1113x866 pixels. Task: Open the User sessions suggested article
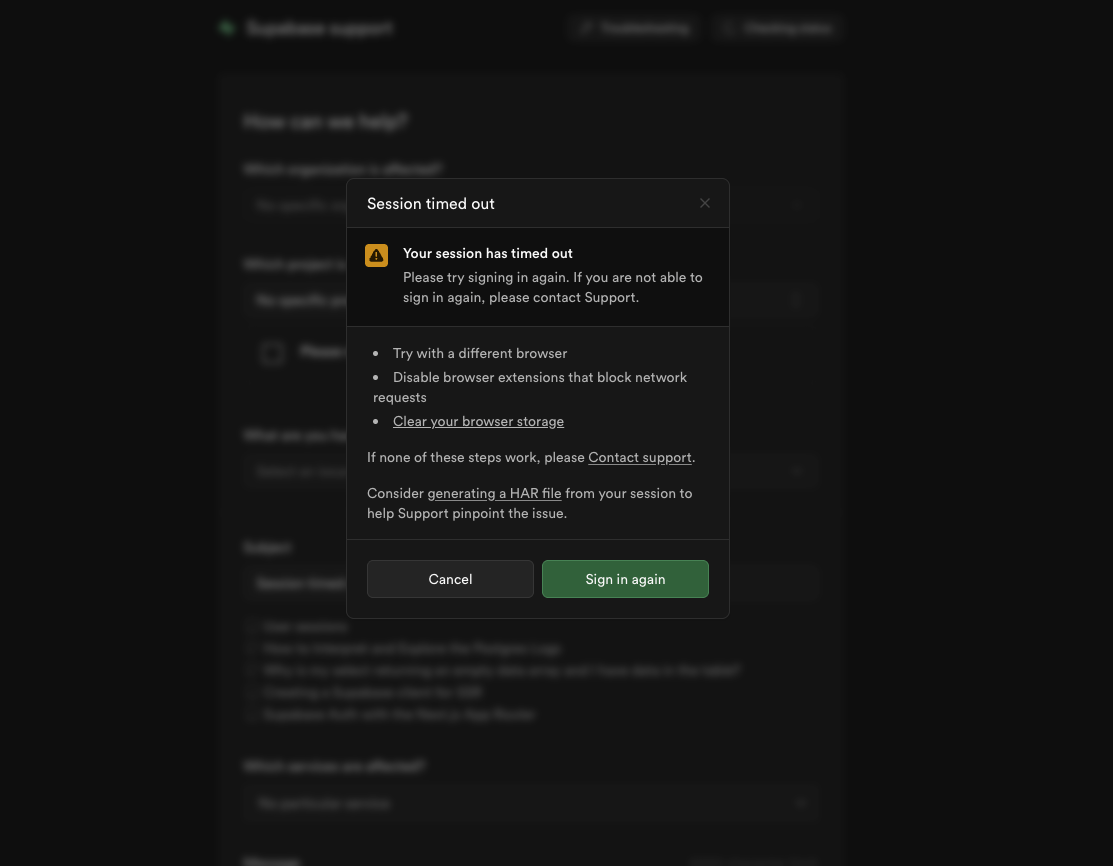(306, 627)
